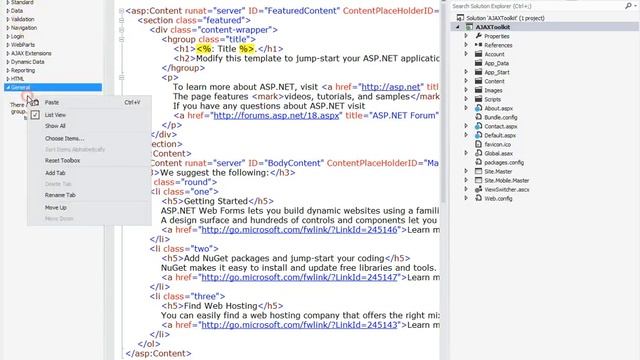Expand the Data toolbox group
The width and height of the screenshot is (640, 360).
click(8, 11)
